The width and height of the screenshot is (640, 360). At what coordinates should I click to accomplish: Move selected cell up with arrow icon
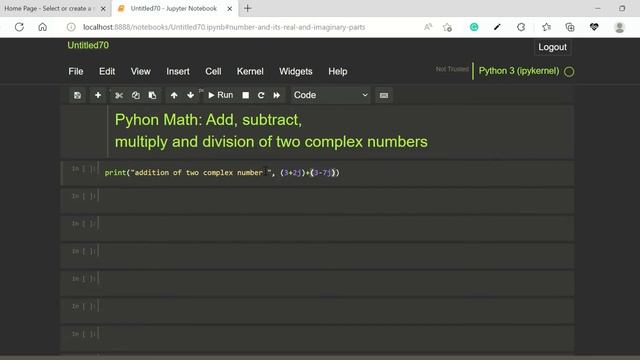click(x=174, y=95)
